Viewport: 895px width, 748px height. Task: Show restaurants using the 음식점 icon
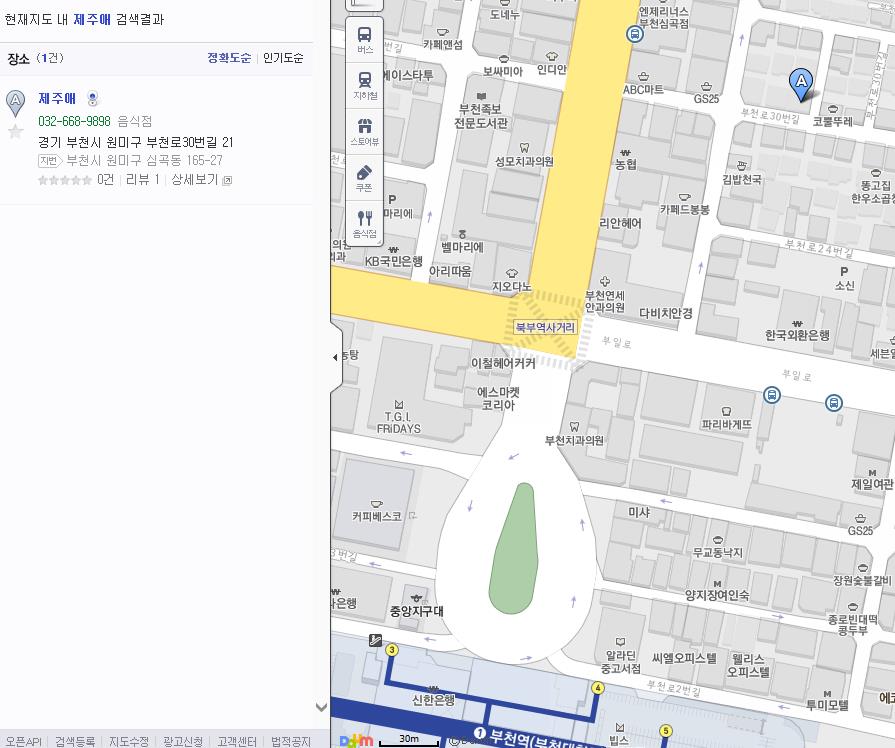pos(364,224)
